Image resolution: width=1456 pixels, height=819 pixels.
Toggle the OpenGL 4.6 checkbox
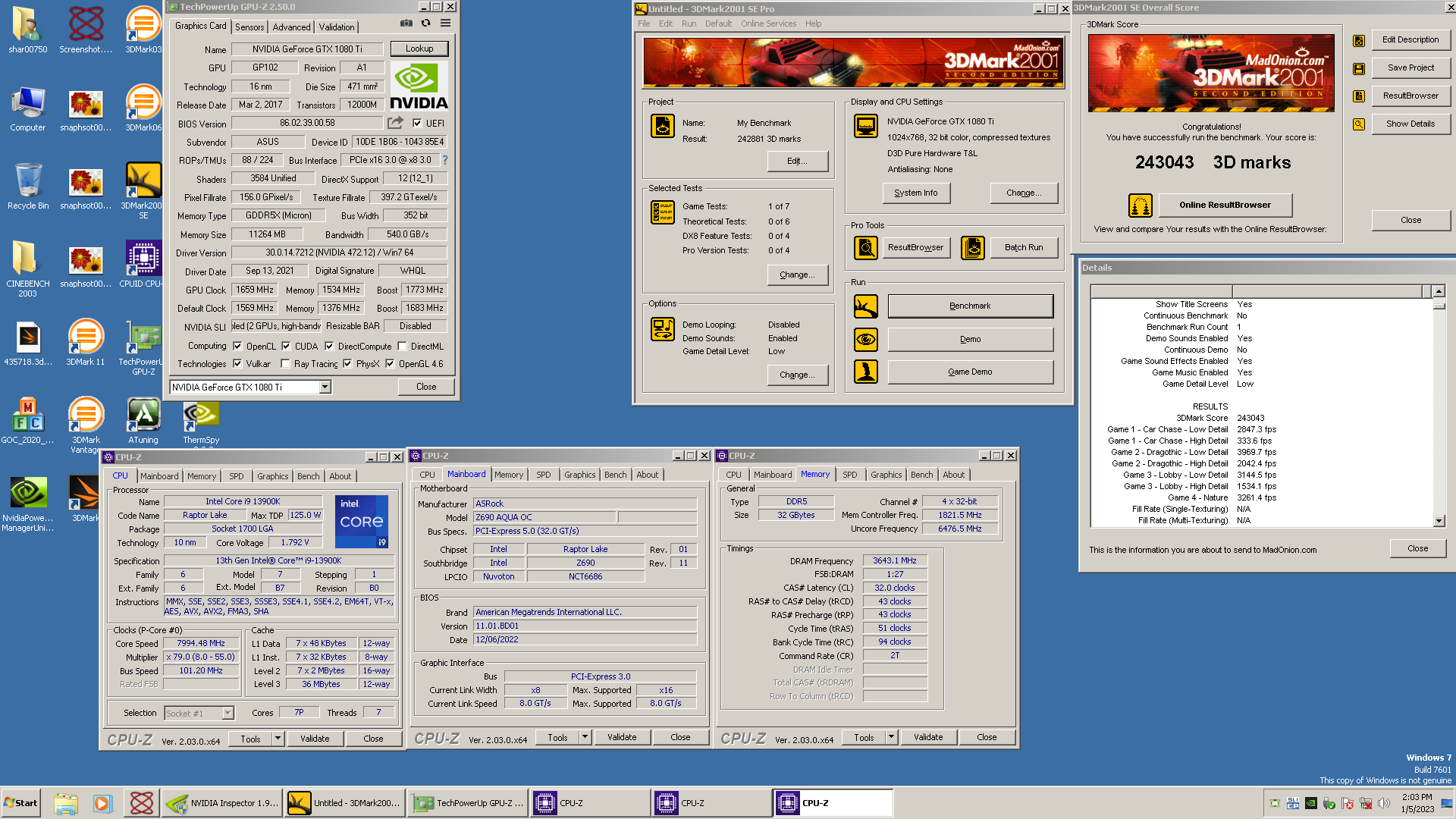(390, 363)
